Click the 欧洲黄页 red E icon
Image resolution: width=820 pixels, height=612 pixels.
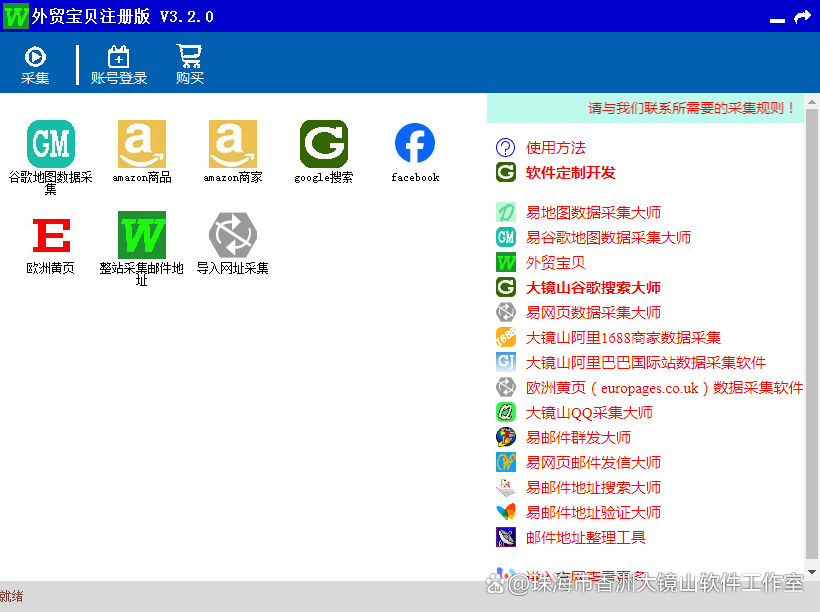pyautogui.click(x=50, y=236)
